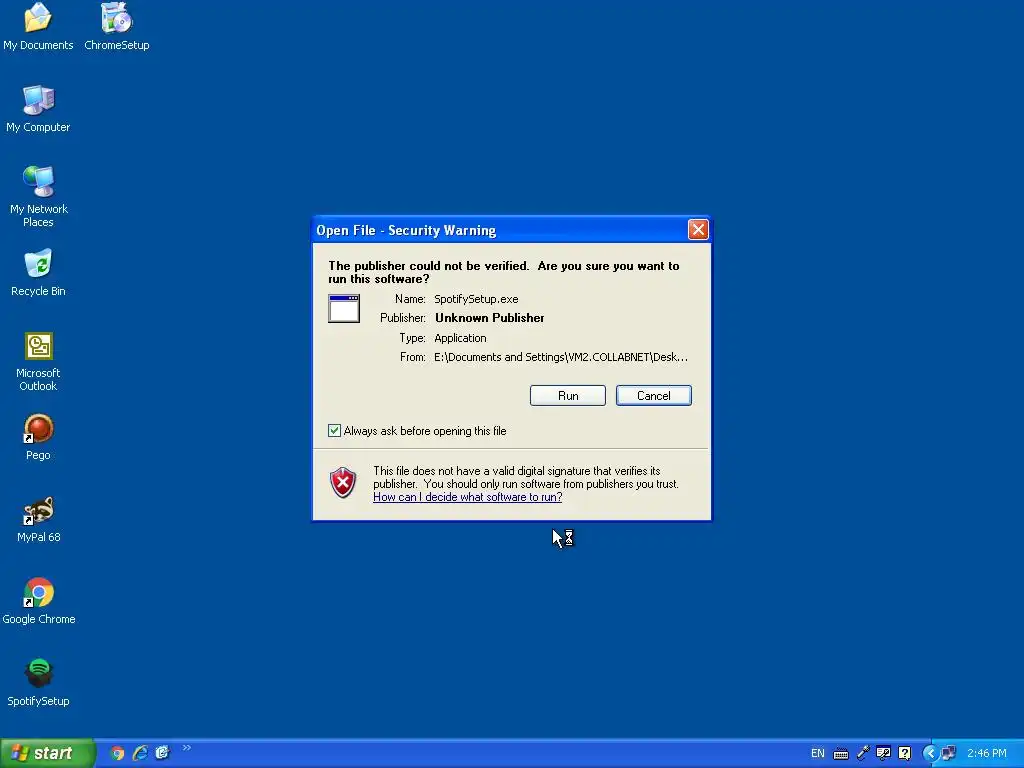Image resolution: width=1024 pixels, height=768 pixels.
Task: Select the My Documents desktop icon
Action: 38,27
